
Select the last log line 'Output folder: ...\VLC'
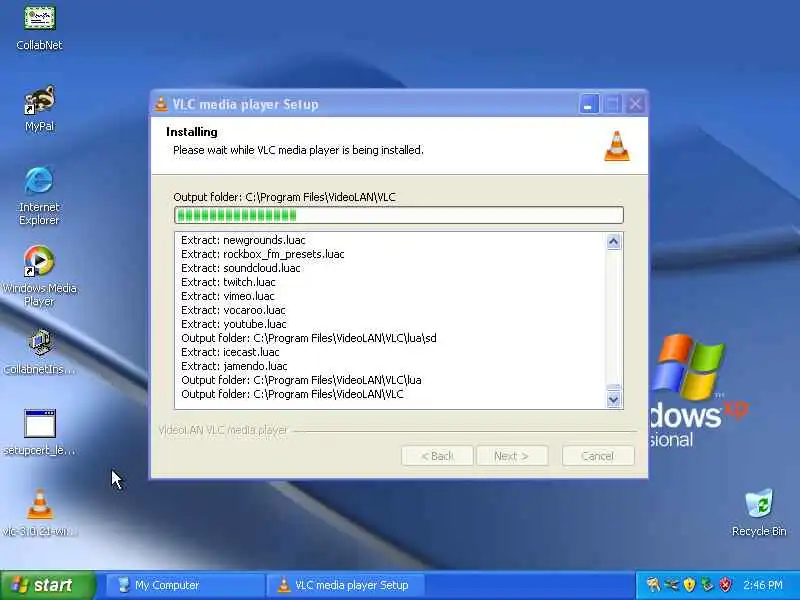click(292, 394)
